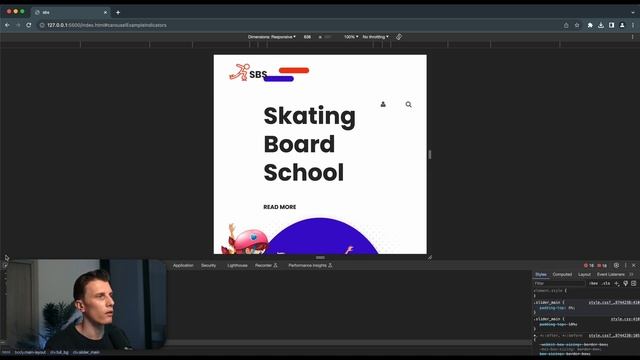Image resolution: width=640 pixels, height=360 pixels.
Task: Click the padding-top value in first slider_main rule
Action: click(x=572, y=308)
